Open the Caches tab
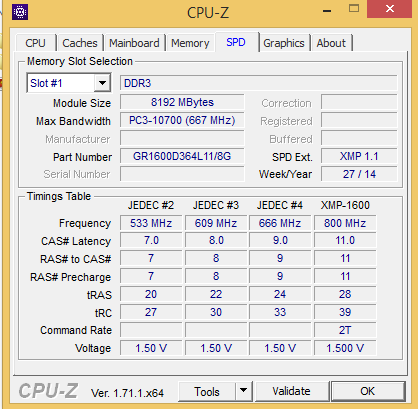 point(80,43)
